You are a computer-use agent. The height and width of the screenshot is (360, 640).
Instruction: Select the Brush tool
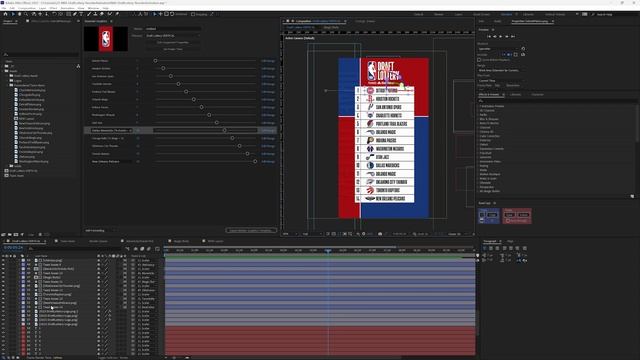[x=89, y=14]
